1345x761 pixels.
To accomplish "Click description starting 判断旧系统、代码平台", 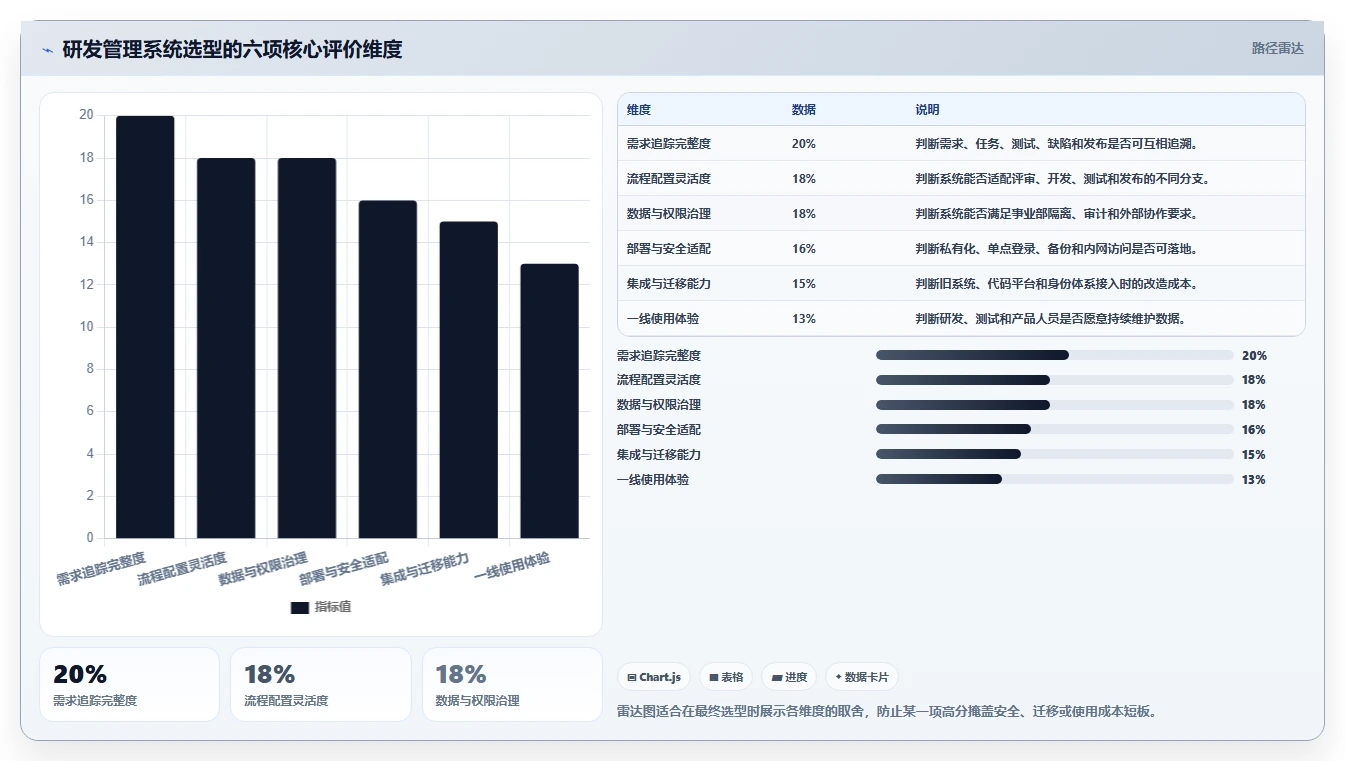I will click(x=1057, y=283).
